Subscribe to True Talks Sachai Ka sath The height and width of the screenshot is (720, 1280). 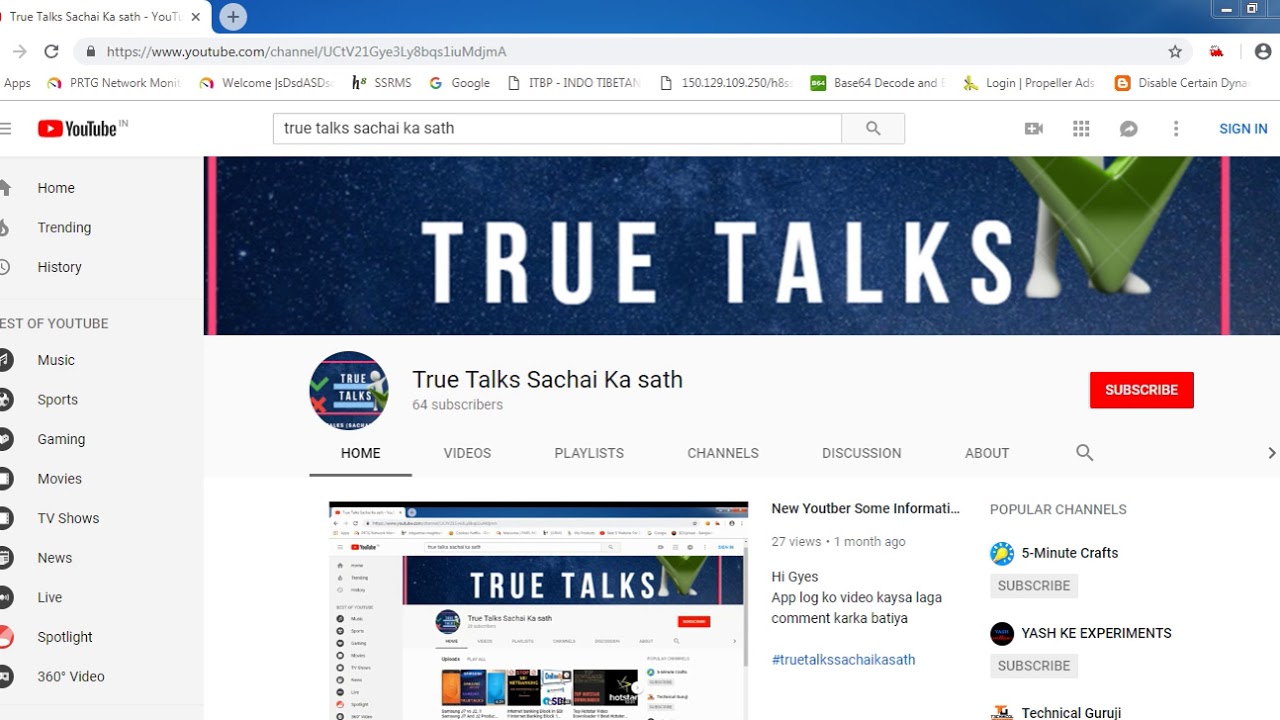point(1142,390)
